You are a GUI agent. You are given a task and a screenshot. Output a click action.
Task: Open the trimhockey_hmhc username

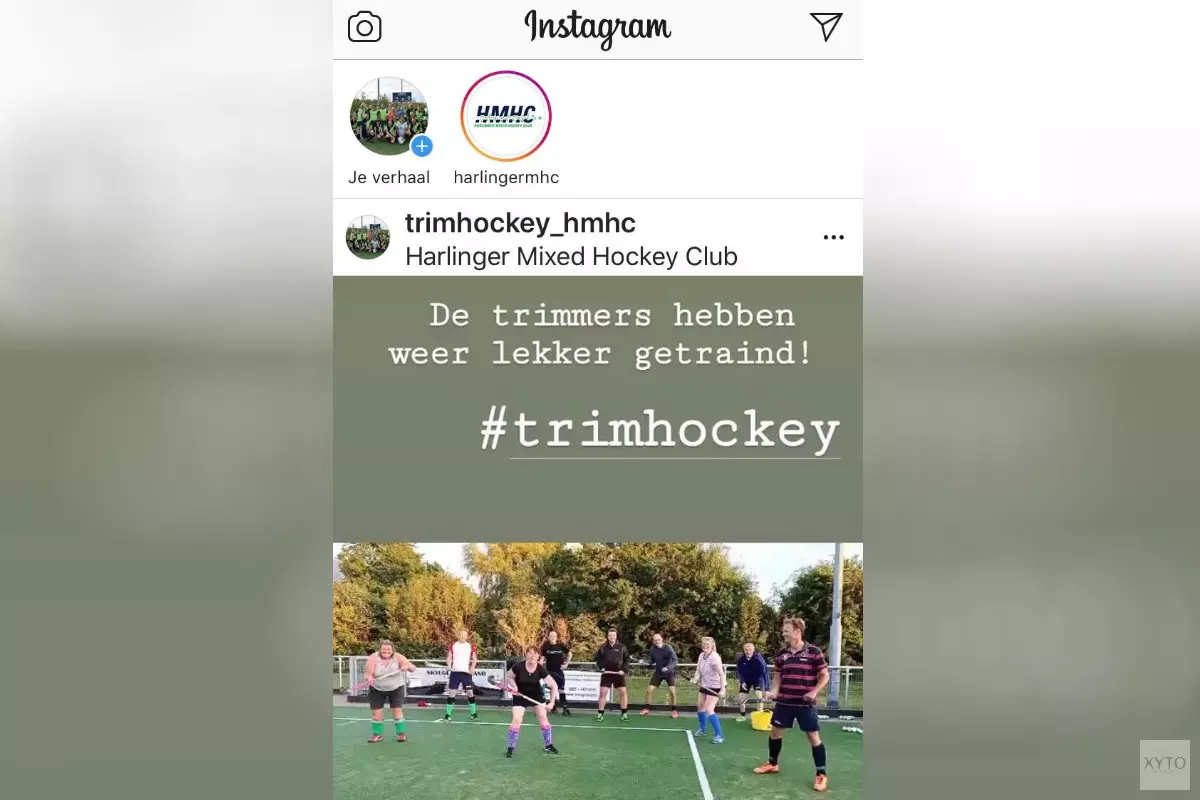520,223
